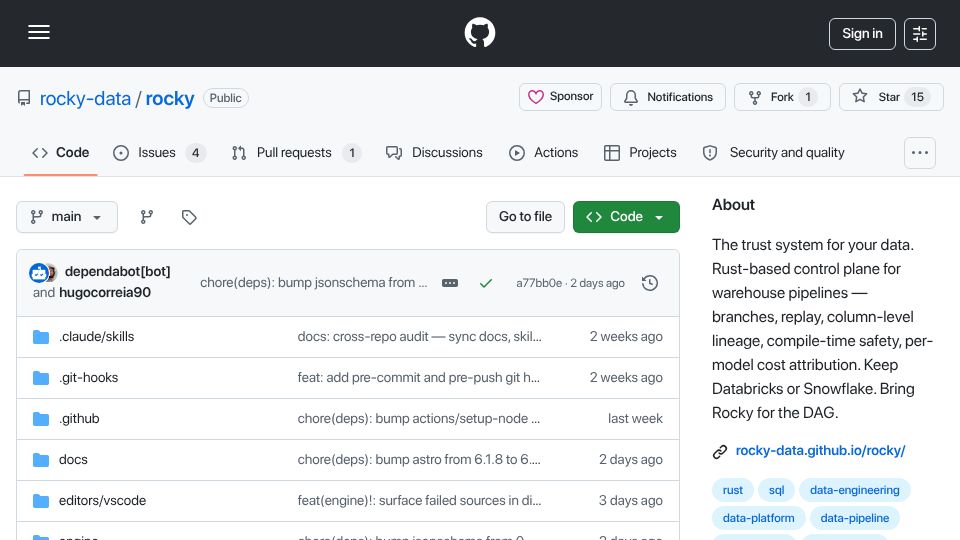Open commit 'docs: cross-repo audit' message
960x540 pixels.
coord(419,336)
